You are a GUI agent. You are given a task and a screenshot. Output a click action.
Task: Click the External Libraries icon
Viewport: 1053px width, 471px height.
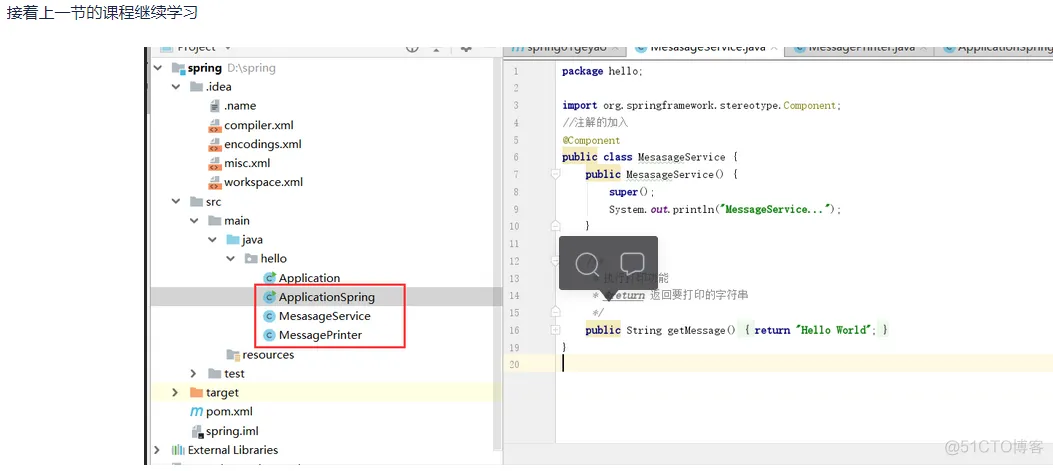tap(178, 449)
